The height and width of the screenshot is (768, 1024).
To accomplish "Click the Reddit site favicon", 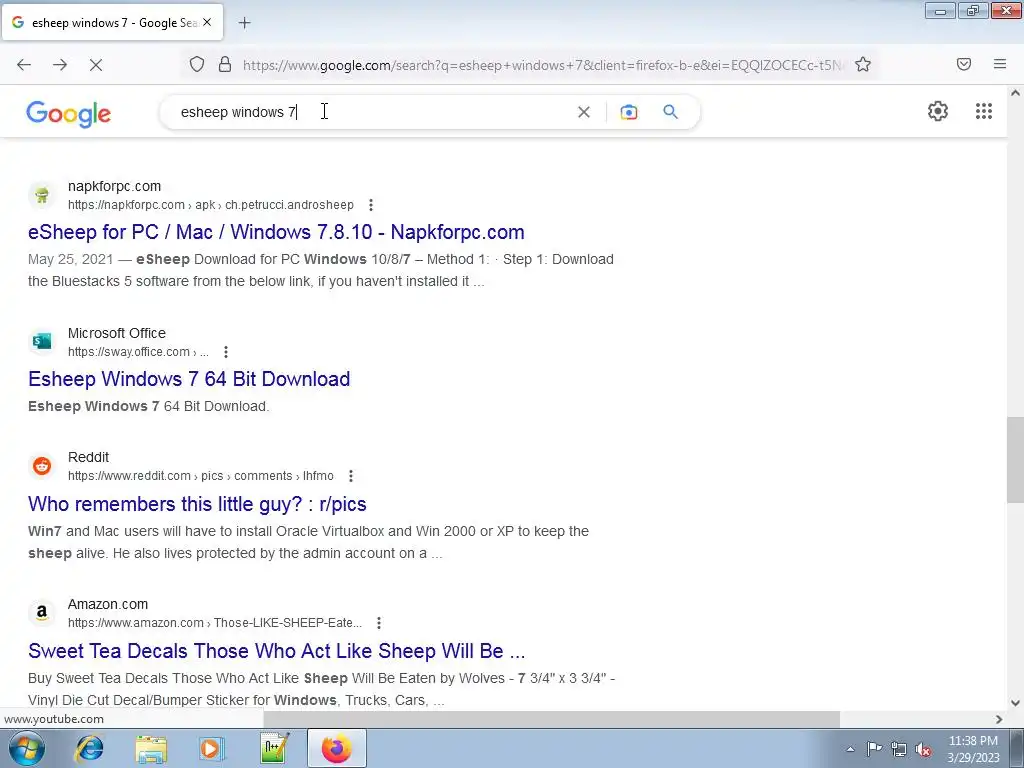I will [42, 466].
